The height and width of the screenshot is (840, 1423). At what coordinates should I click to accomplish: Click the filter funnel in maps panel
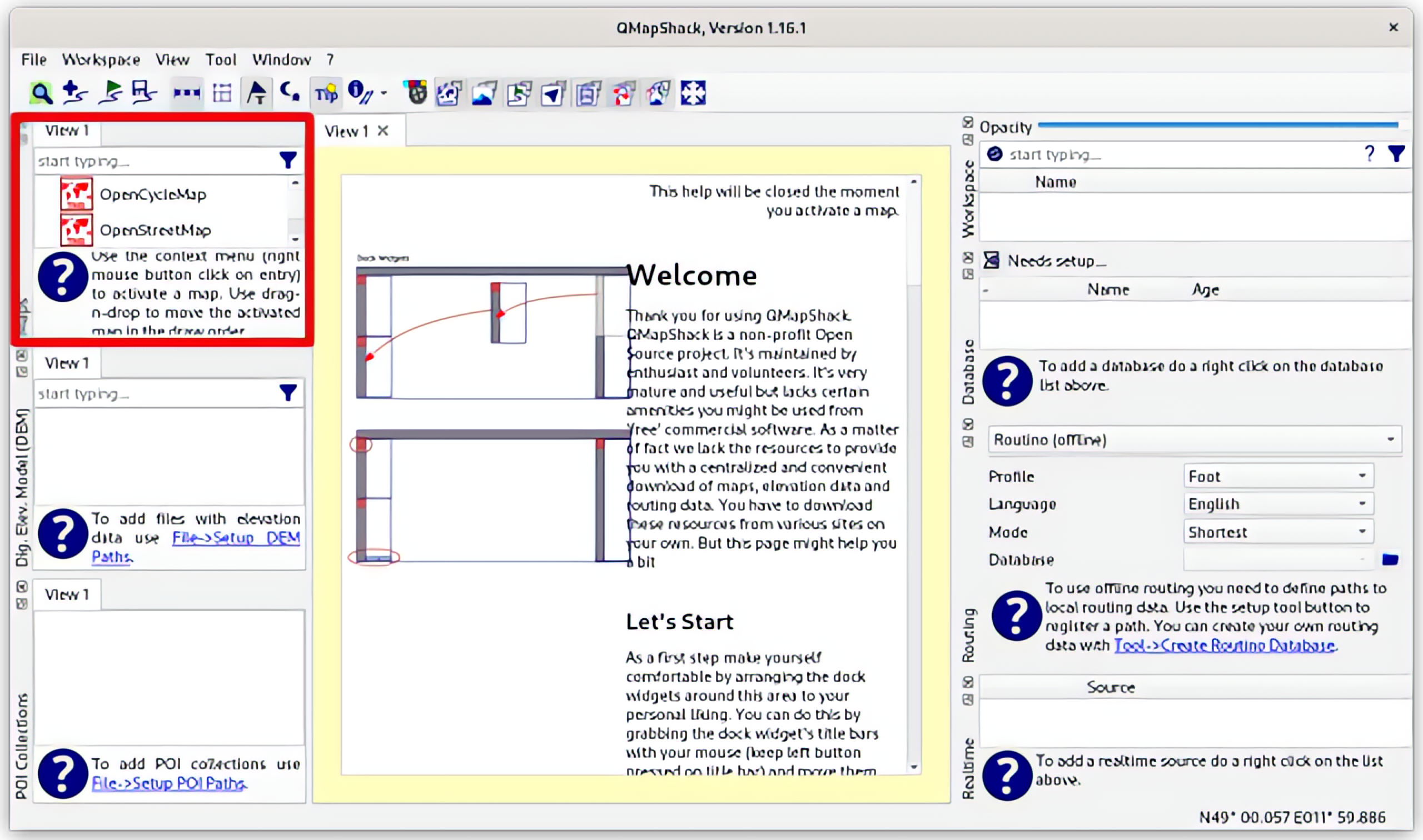coord(288,160)
